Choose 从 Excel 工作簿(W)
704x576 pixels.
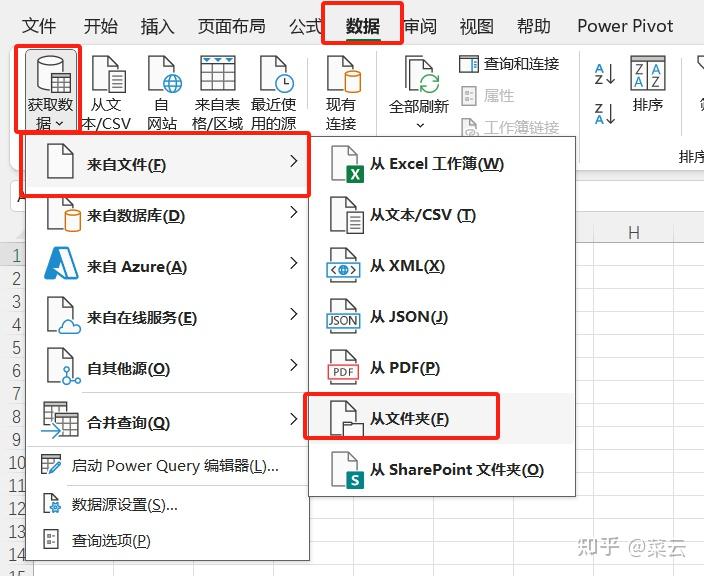(x=442, y=164)
